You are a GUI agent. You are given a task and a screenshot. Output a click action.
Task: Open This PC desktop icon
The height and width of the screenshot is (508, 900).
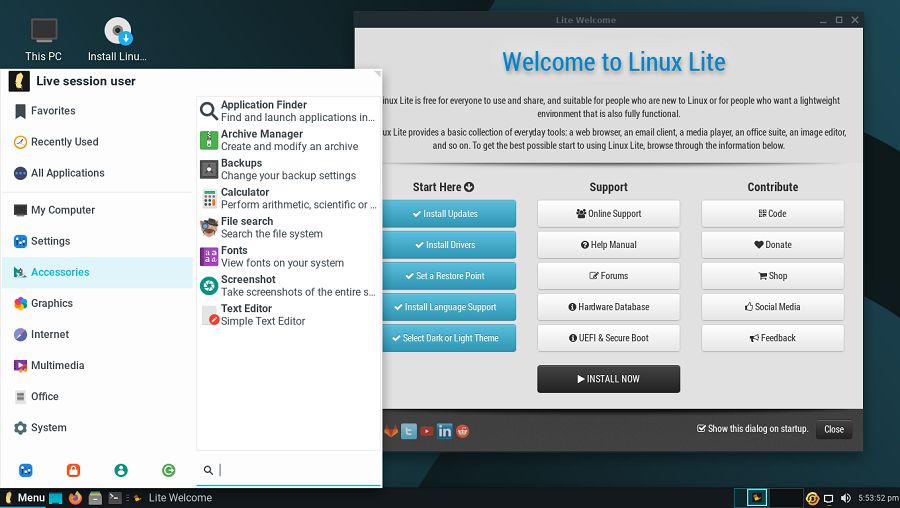point(44,39)
